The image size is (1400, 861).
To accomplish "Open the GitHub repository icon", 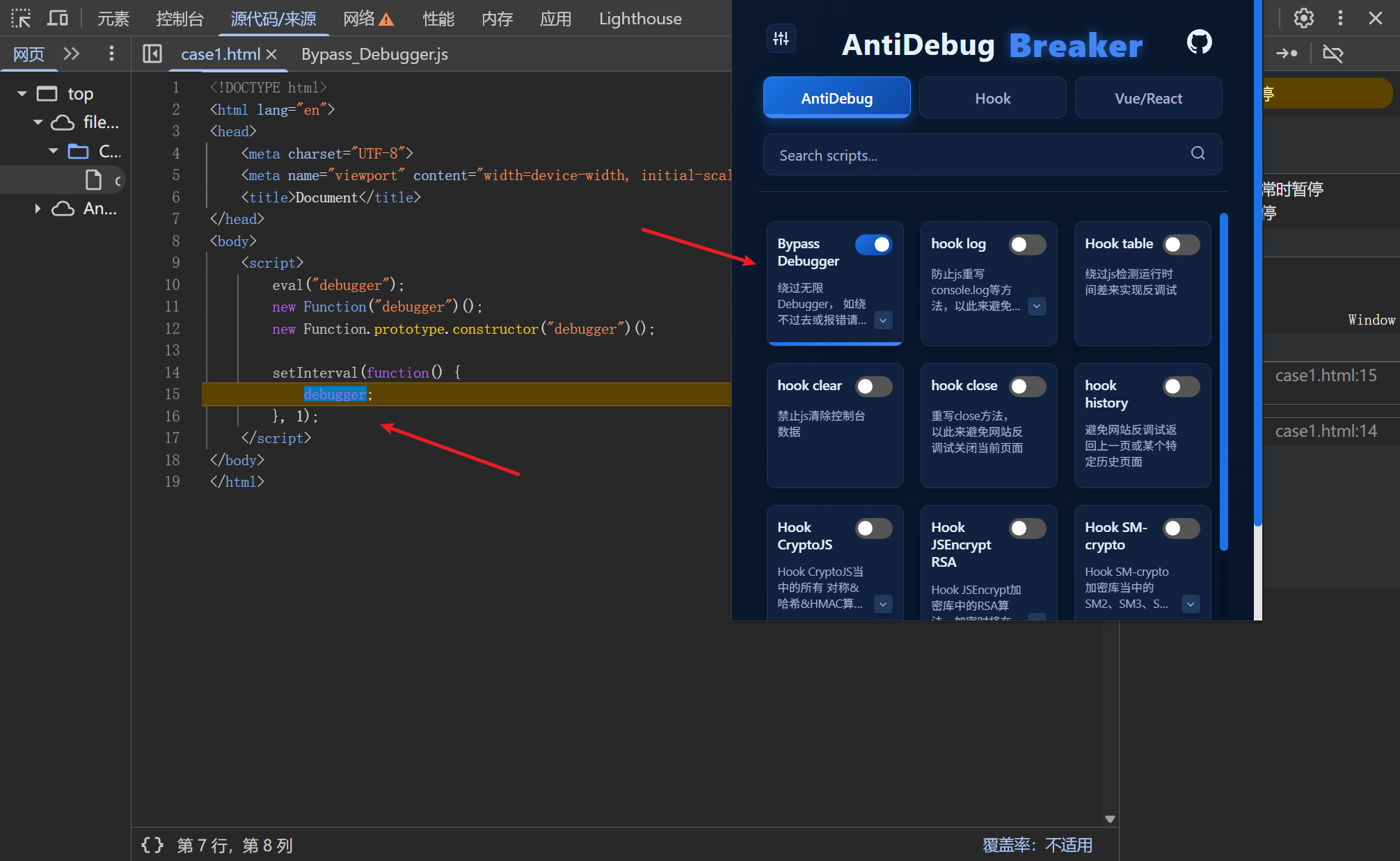I will click(x=1199, y=42).
